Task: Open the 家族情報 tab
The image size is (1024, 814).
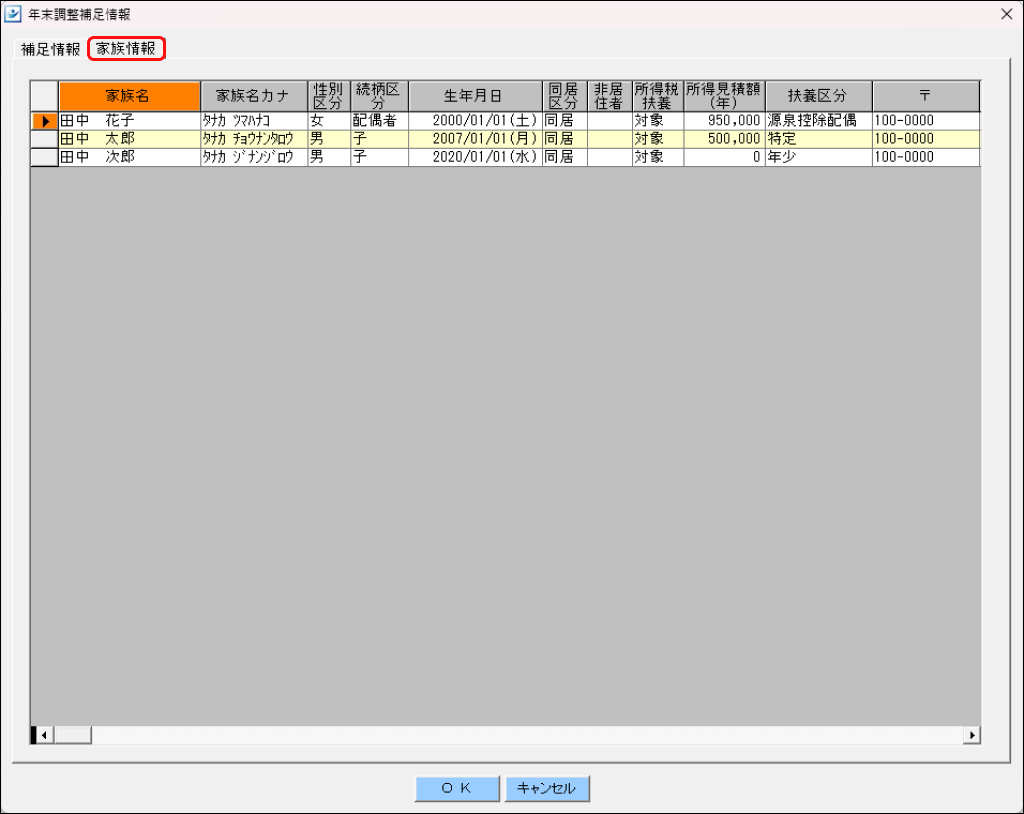Action: (x=126, y=48)
